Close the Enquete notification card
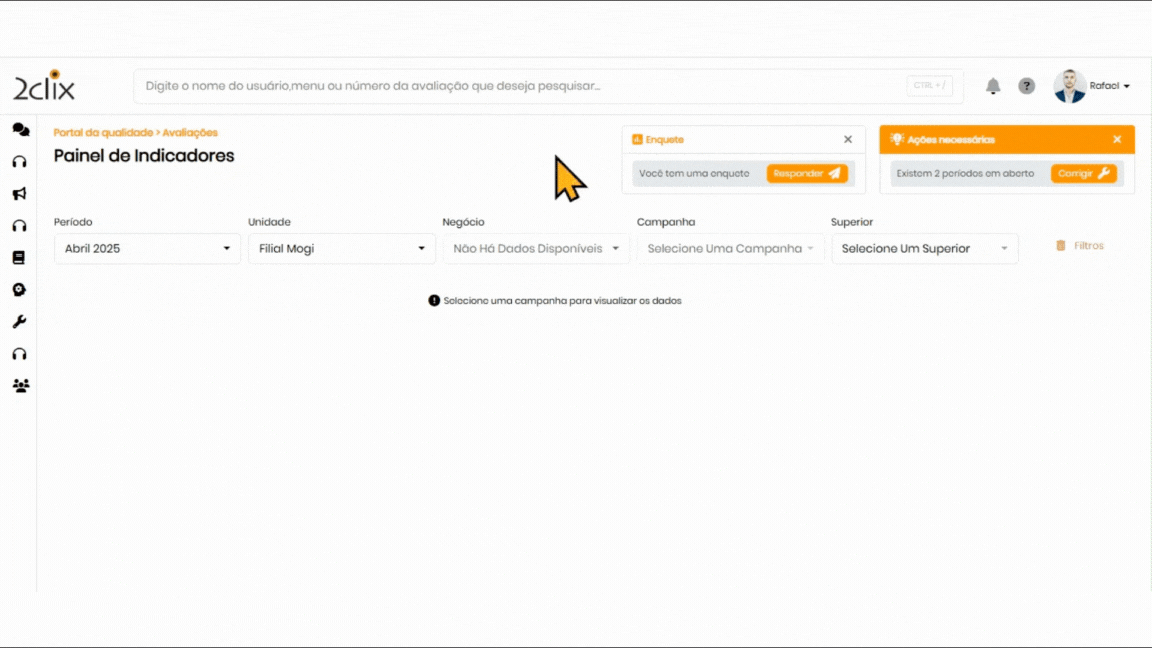Screen dimensions: 1152x648 click(x=848, y=140)
